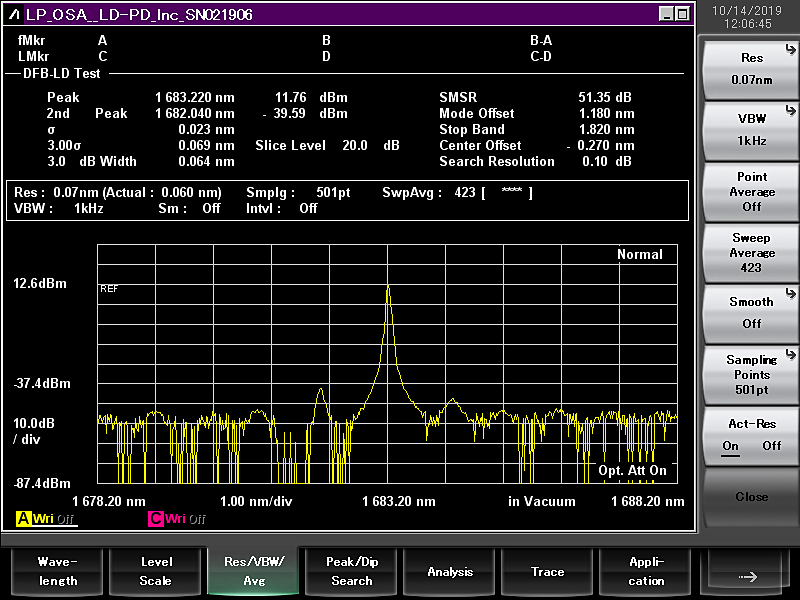Select the Sweep Average 423 softkey
Image resolution: width=800 pixels, height=600 pixels.
tap(751, 252)
